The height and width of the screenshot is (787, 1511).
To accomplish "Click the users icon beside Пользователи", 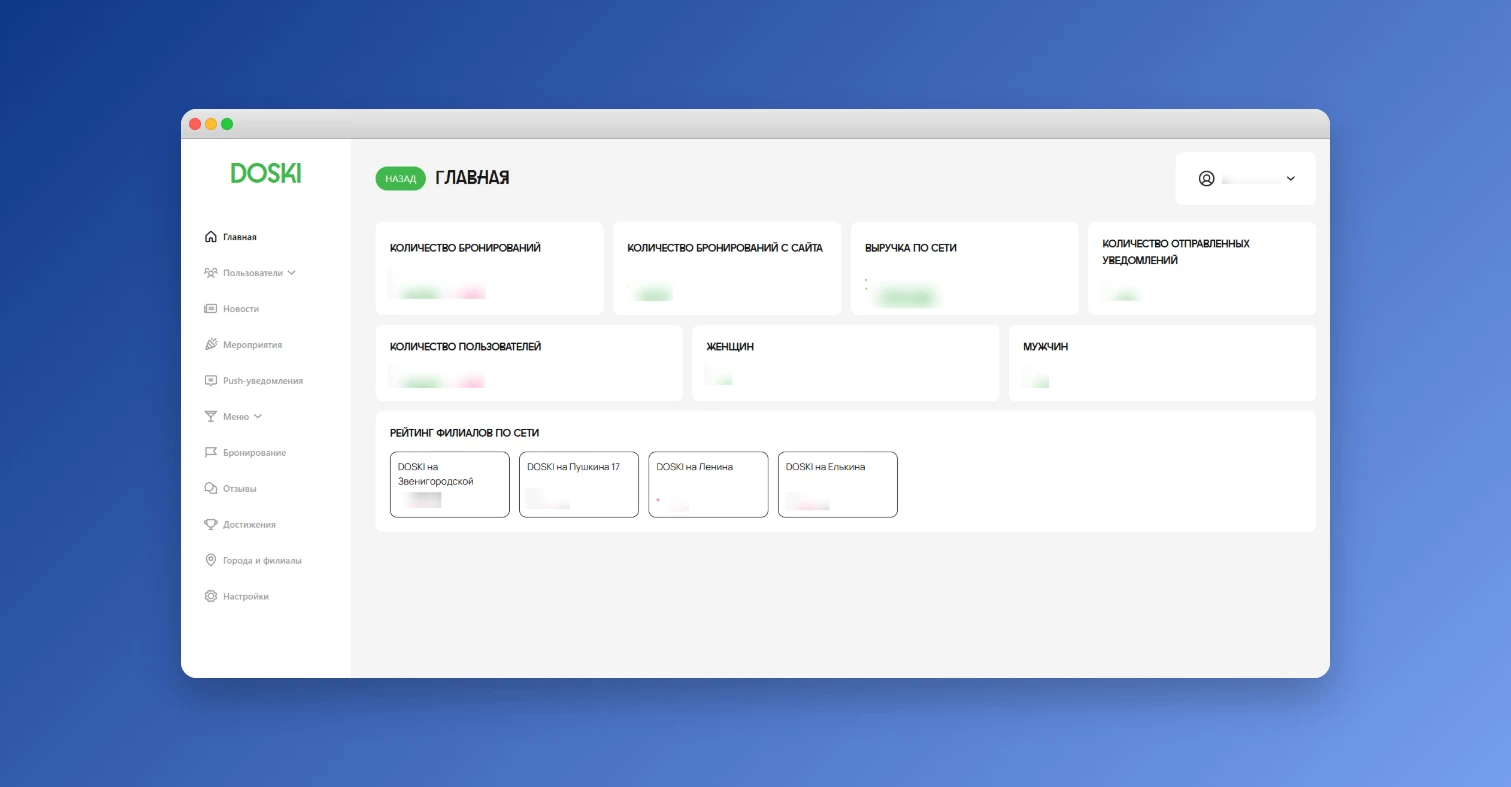I will (210, 272).
